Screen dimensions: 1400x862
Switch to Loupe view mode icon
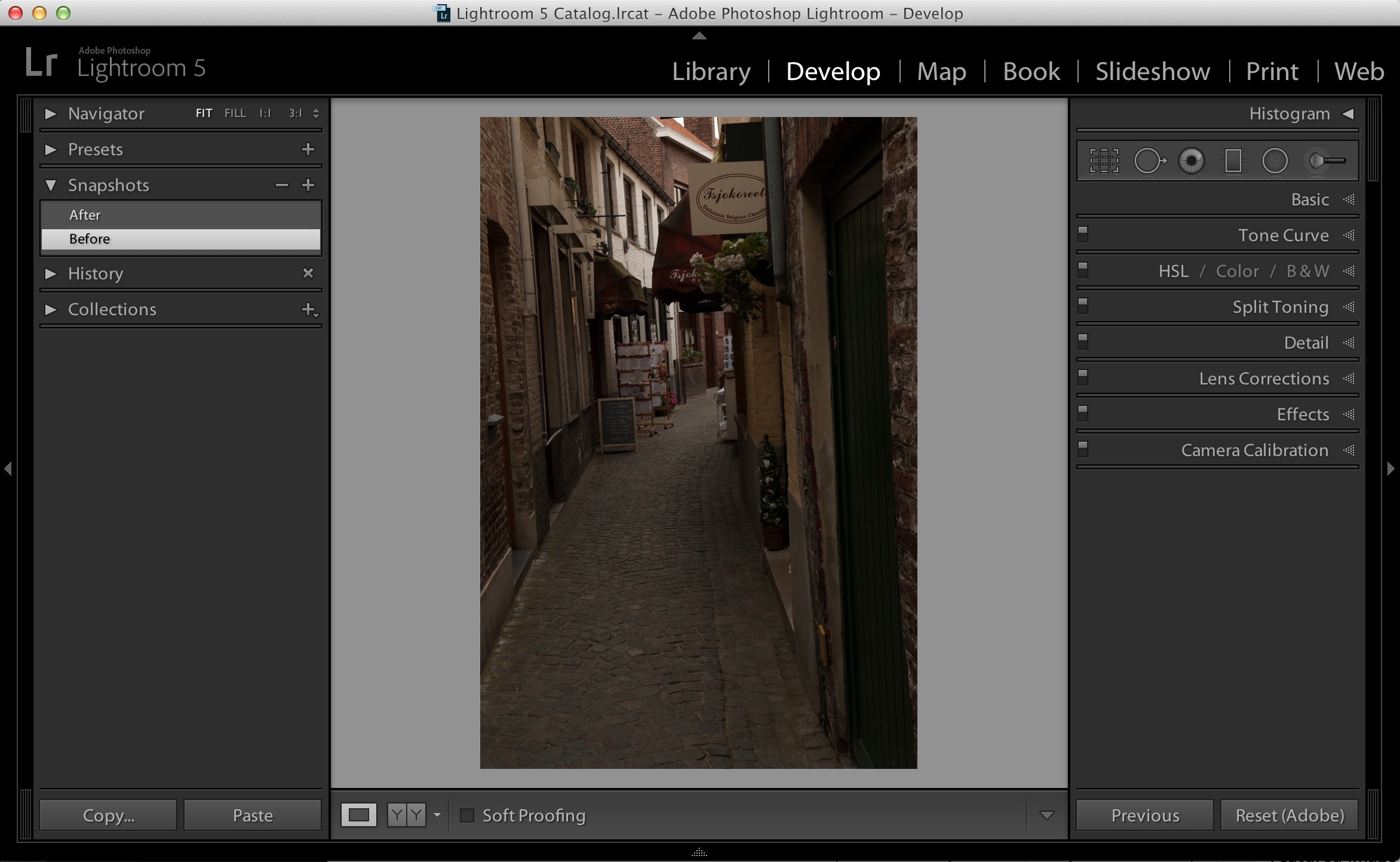tap(359, 815)
